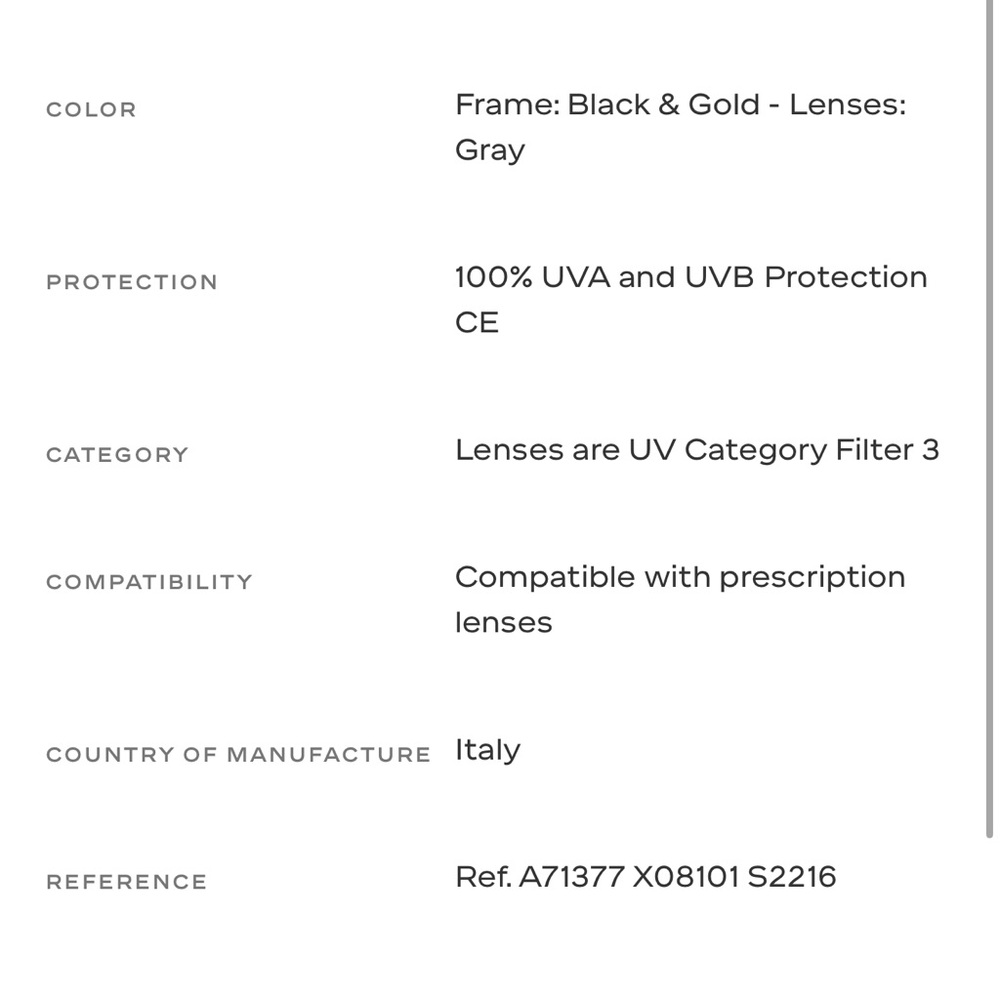Click 100% UVA and UVB Protection text
The image size is (1000, 1000).
691,277
